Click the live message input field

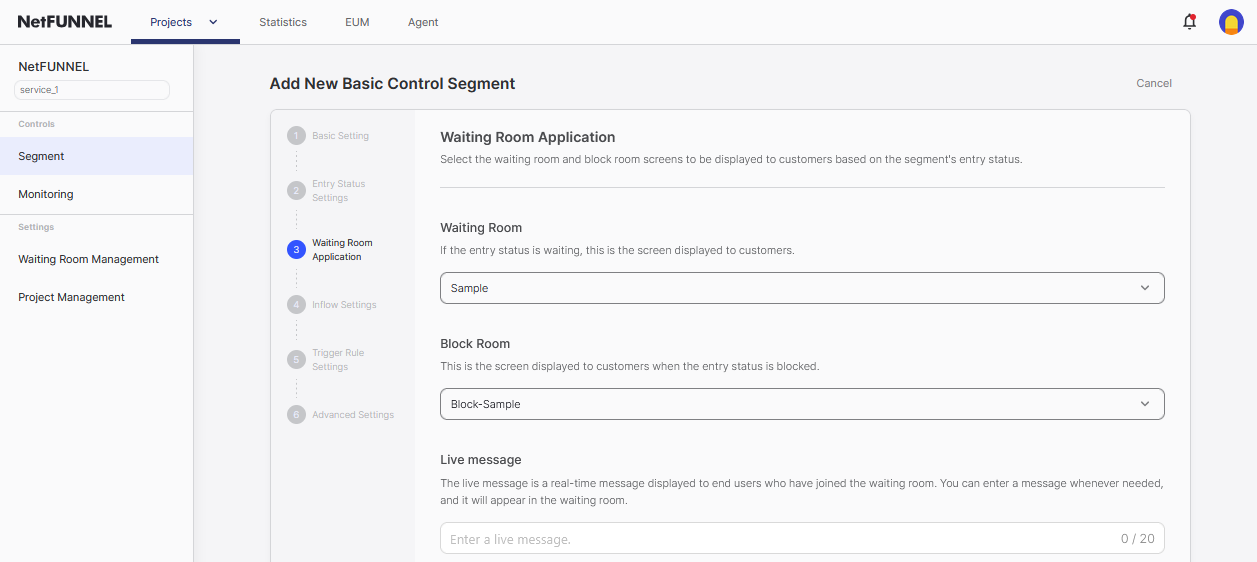(x=780, y=539)
